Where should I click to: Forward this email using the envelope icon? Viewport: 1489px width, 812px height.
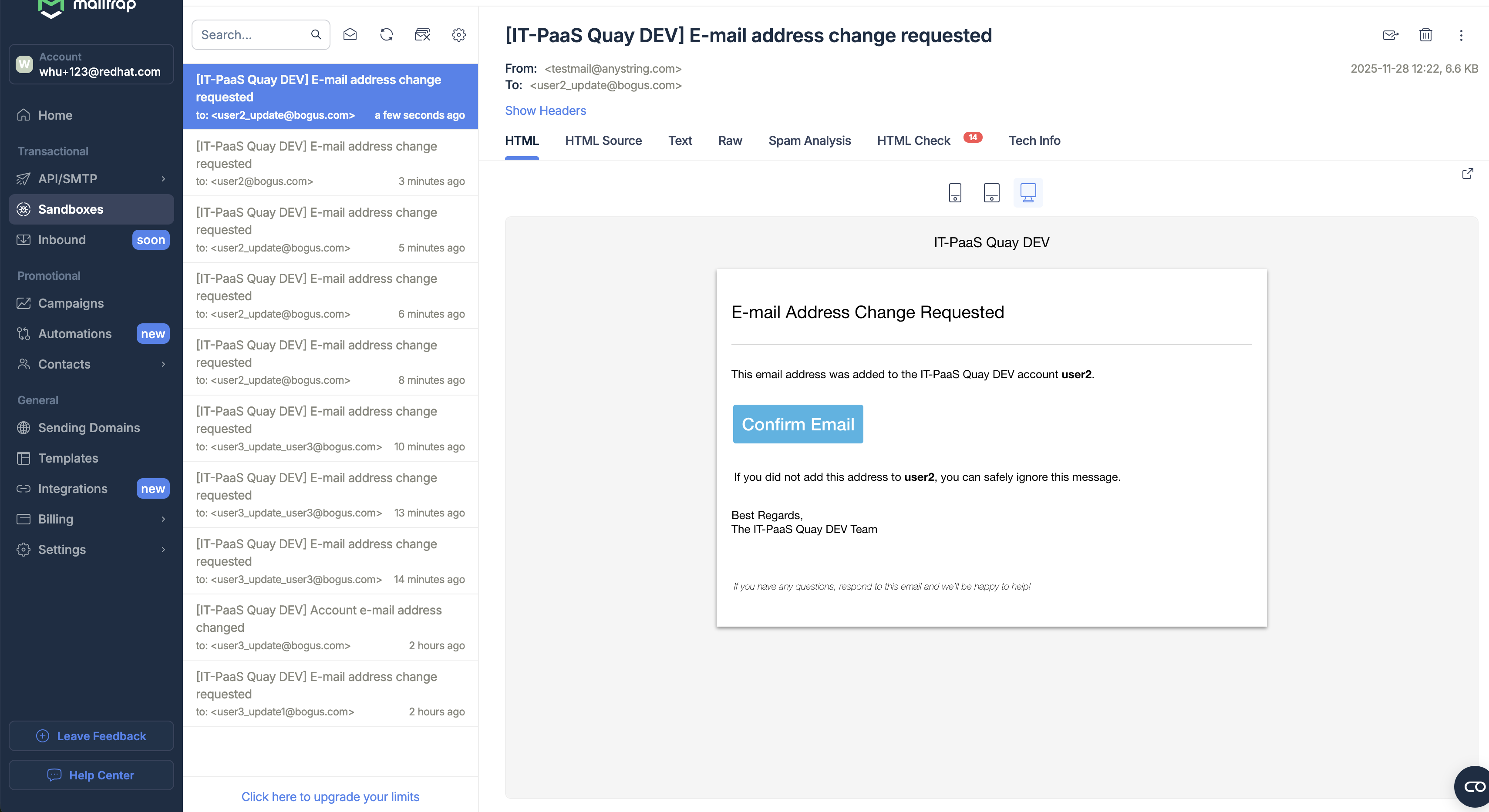(x=1390, y=35)
